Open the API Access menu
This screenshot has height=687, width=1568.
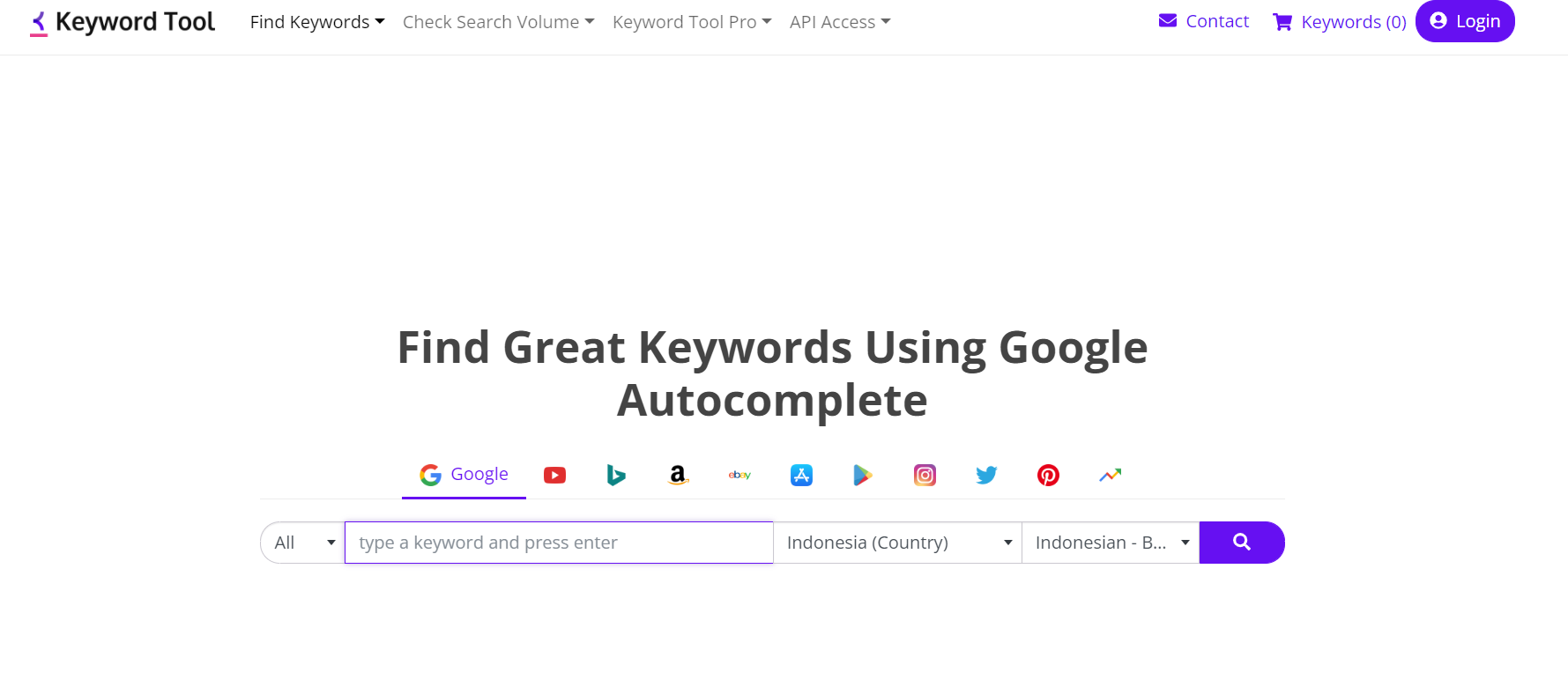pos(840,22)
